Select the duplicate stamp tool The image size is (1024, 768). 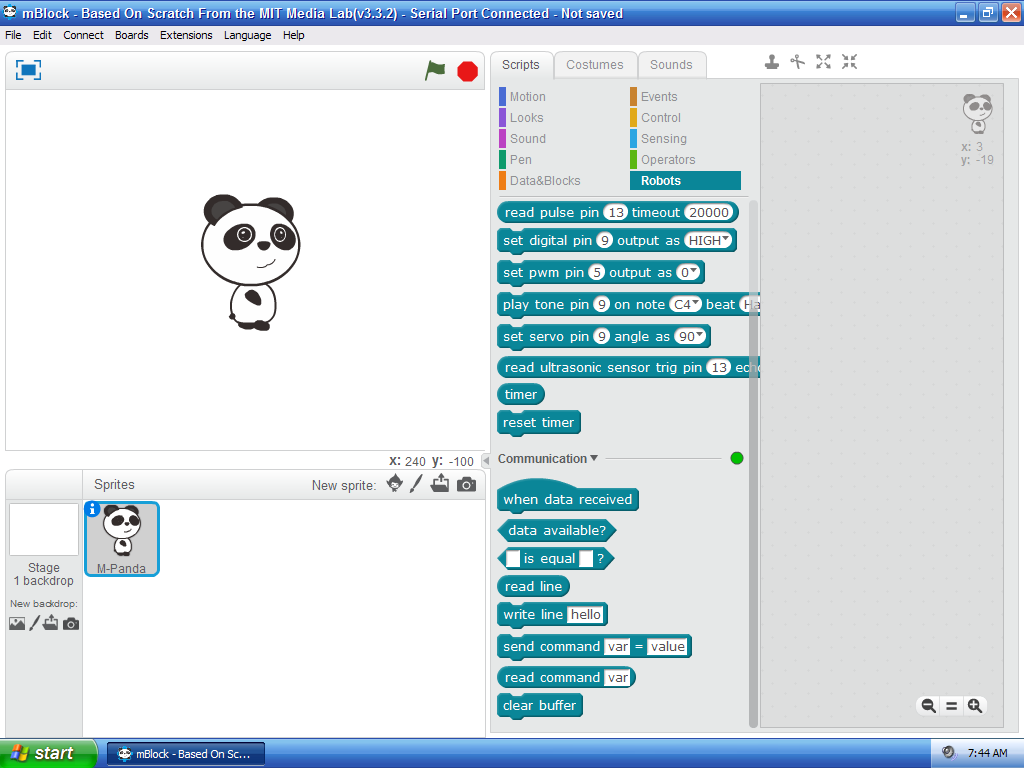point(772,62)
